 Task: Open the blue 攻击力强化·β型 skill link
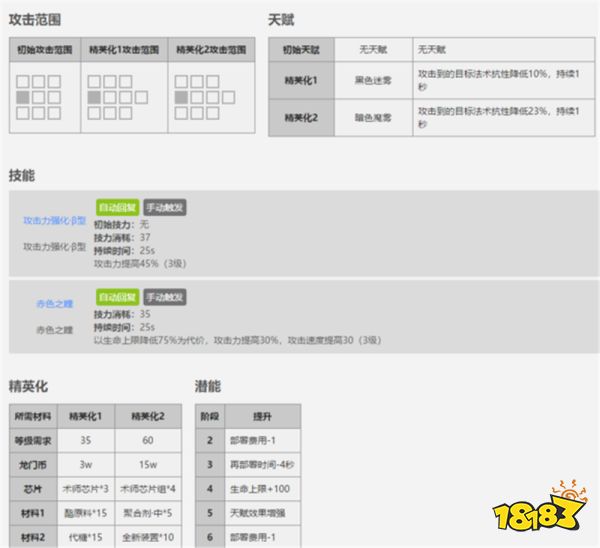[x=54, y=221]
